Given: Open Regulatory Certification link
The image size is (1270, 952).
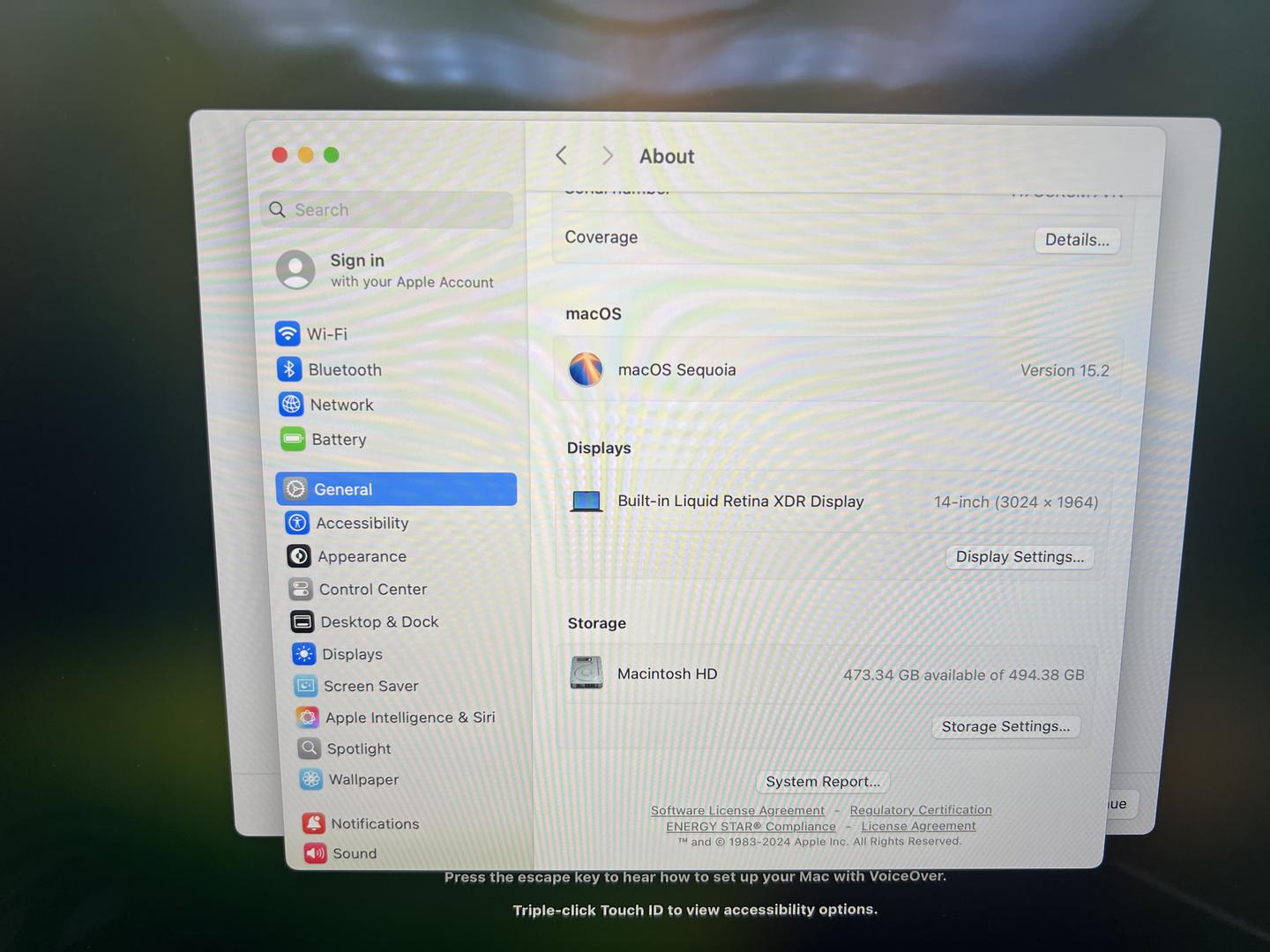Looking at the screenshot, I should pos(921,809).
